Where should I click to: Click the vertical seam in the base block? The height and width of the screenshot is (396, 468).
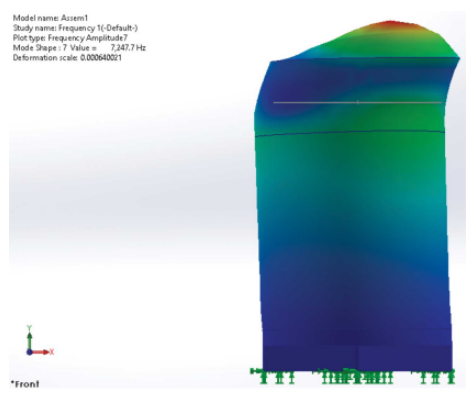(x=358, y=357)
